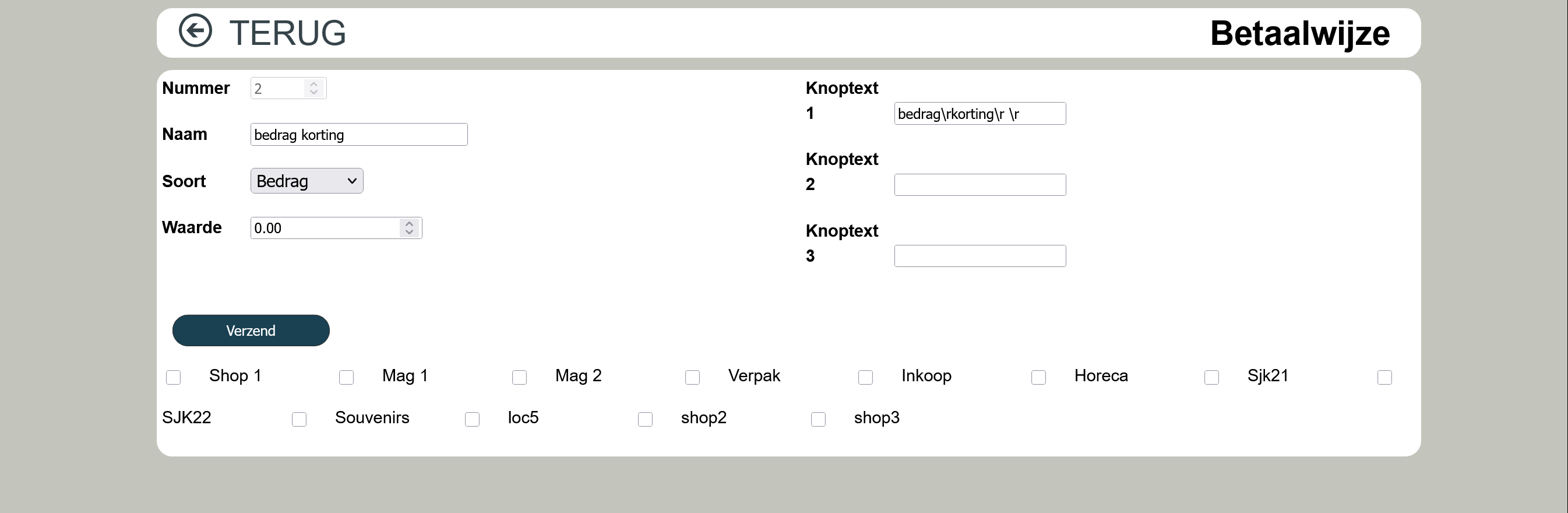The width and height of the screenshot is (1568, 513).
Task: Increase Waarde with the up stepper arrow
Action: [409, 224]
